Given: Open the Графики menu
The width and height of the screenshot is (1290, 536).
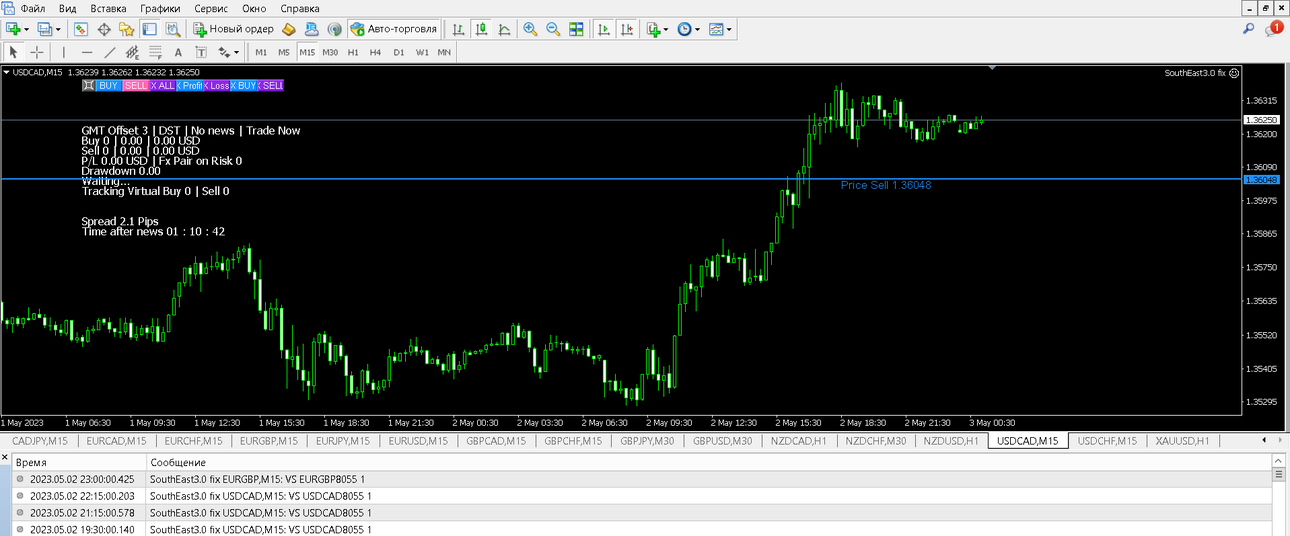Looking at the screenshot, I should (160, 8).
